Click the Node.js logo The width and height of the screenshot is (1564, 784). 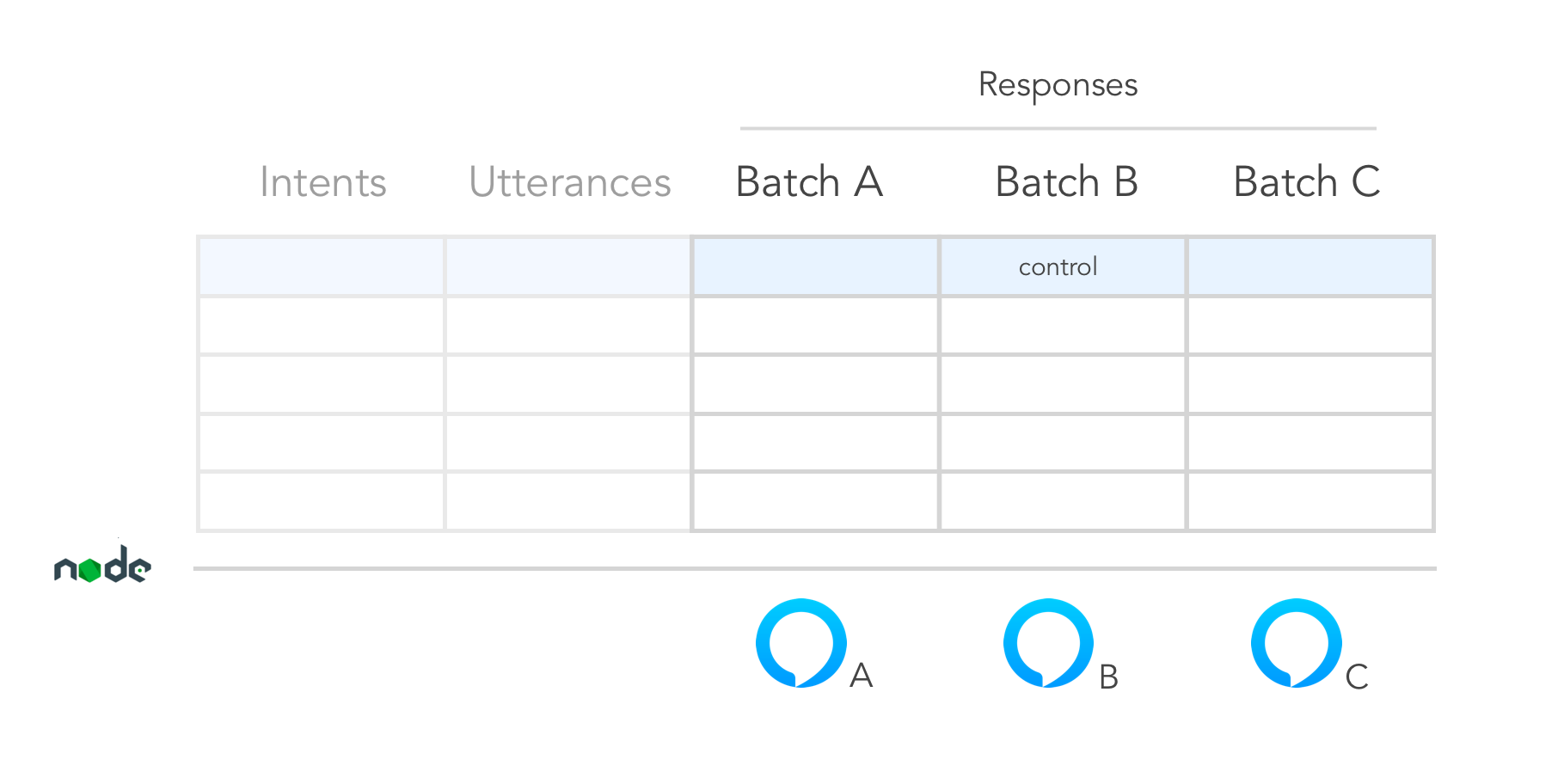coord(102,567)
